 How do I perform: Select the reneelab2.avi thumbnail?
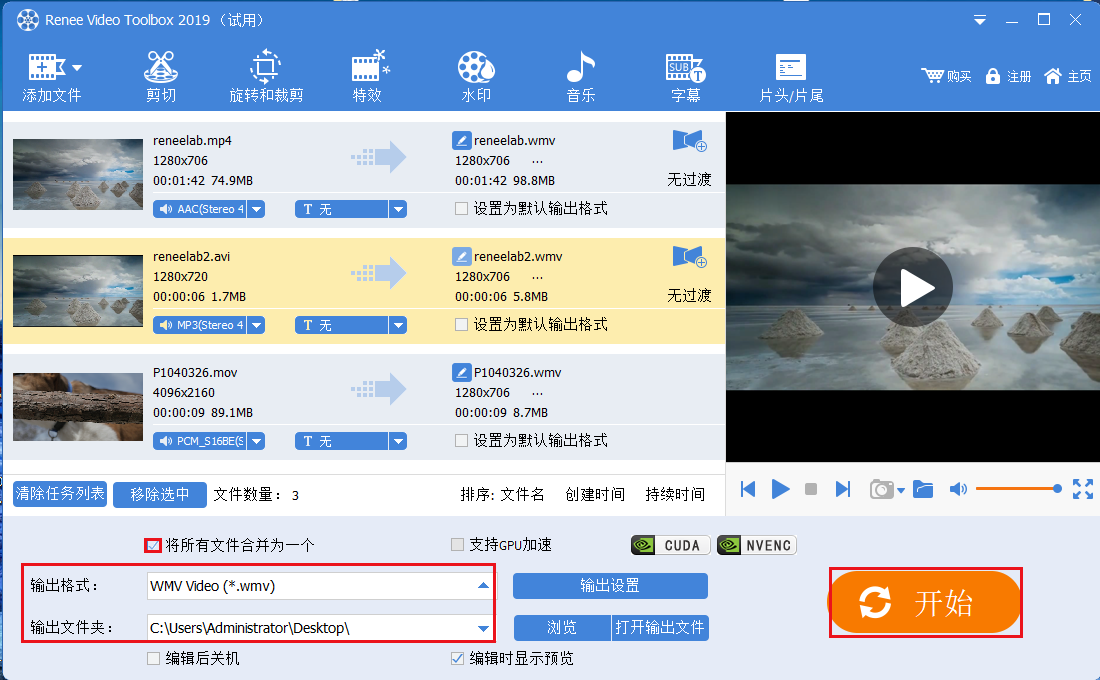tap(78, 291)
